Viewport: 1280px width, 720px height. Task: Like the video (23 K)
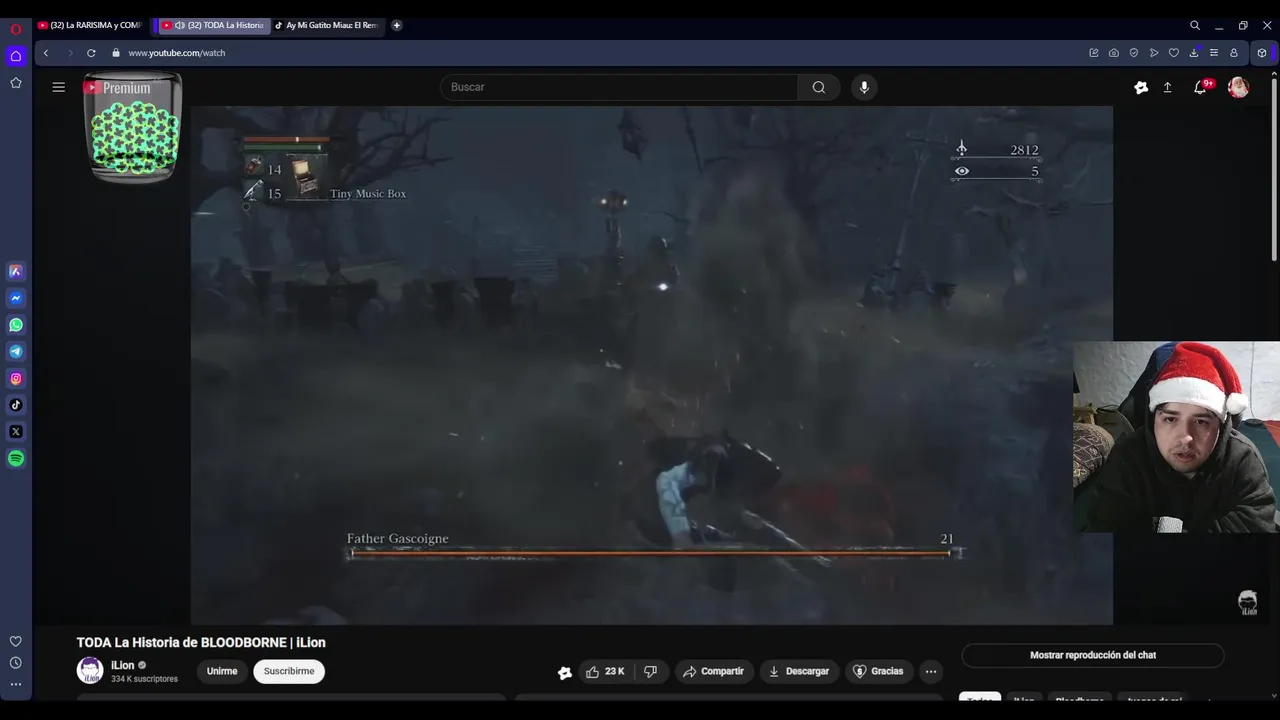[605, 671]
